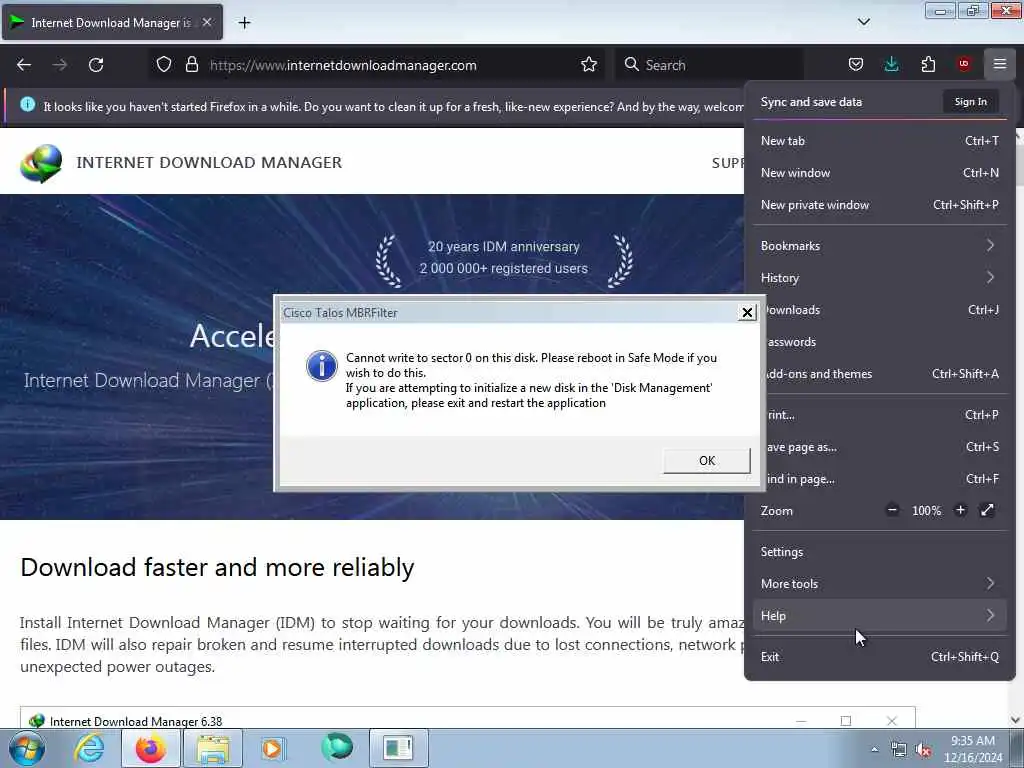Show hidden system tray icons
This screenshot has height=768, width=1024.
coord(874,749)
